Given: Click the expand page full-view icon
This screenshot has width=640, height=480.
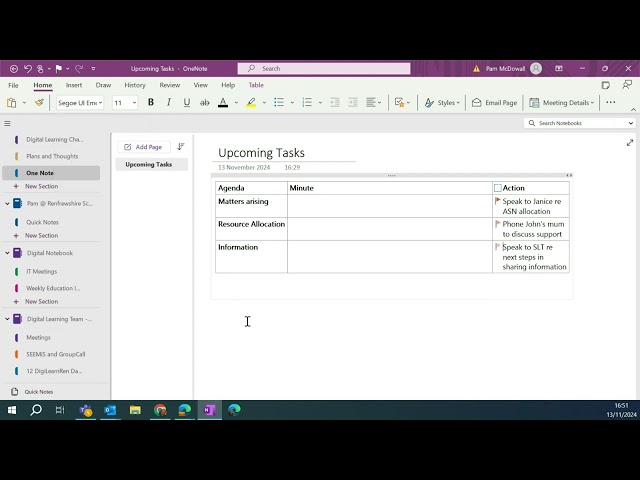Looking at the screenshot, I should coord(630,142).
